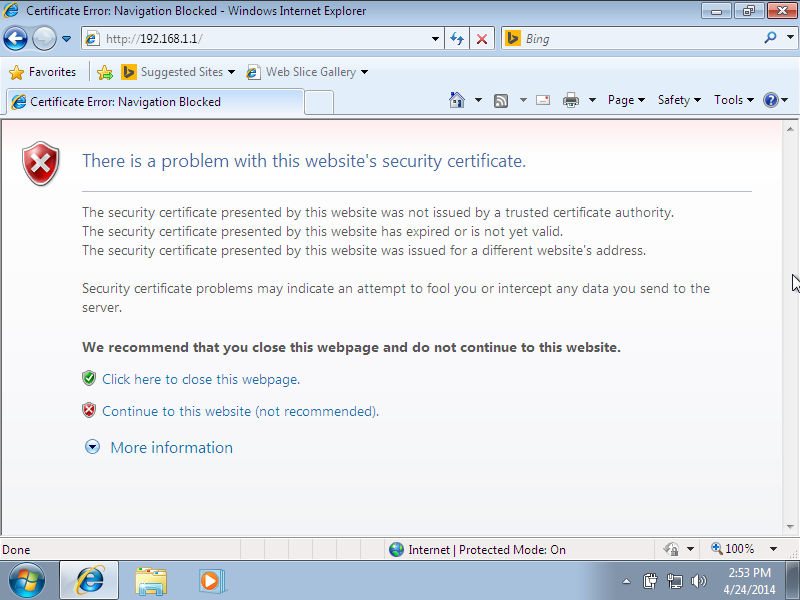Click the page scrollbar down arrow
800x600 pixels.
tap(790, 527)
